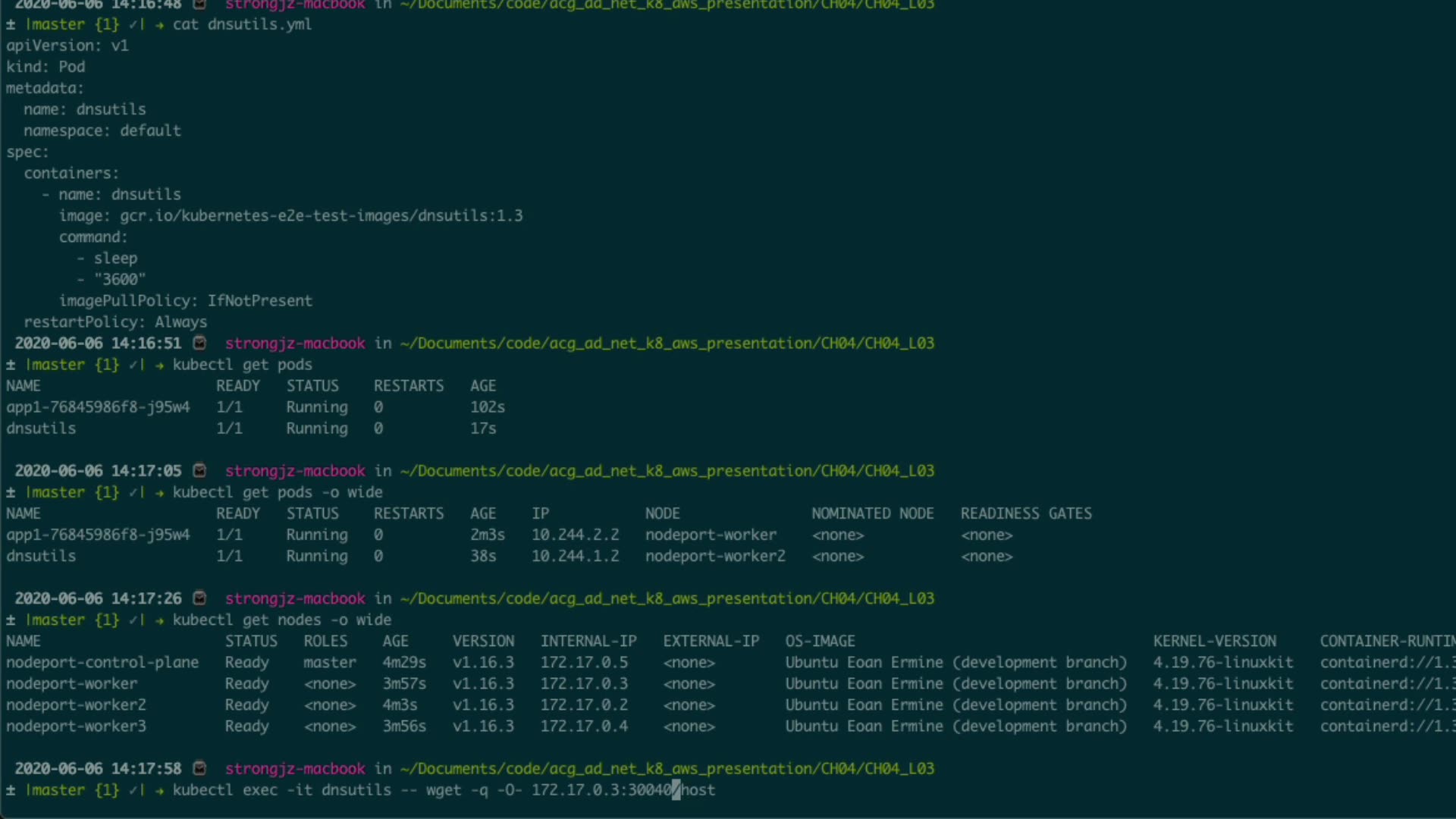Click the nodeport-worker2 node in pods output
1456x819 pixels.
(x=715, y=556)
